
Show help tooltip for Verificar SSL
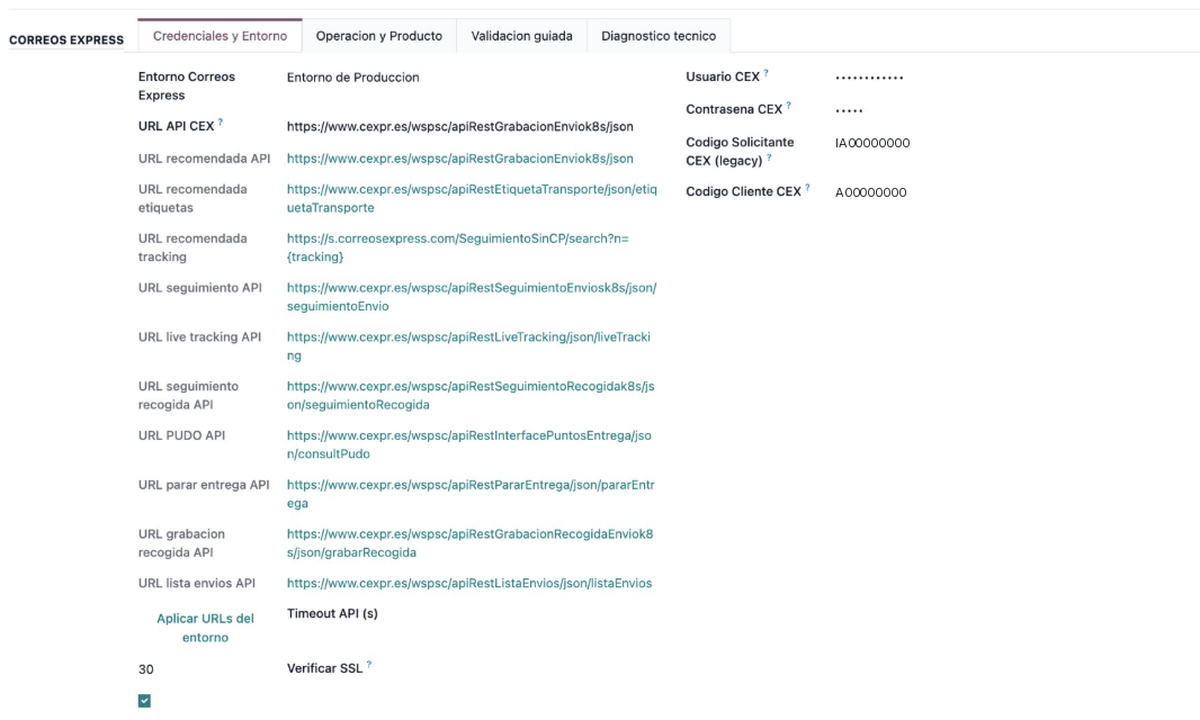369,664
